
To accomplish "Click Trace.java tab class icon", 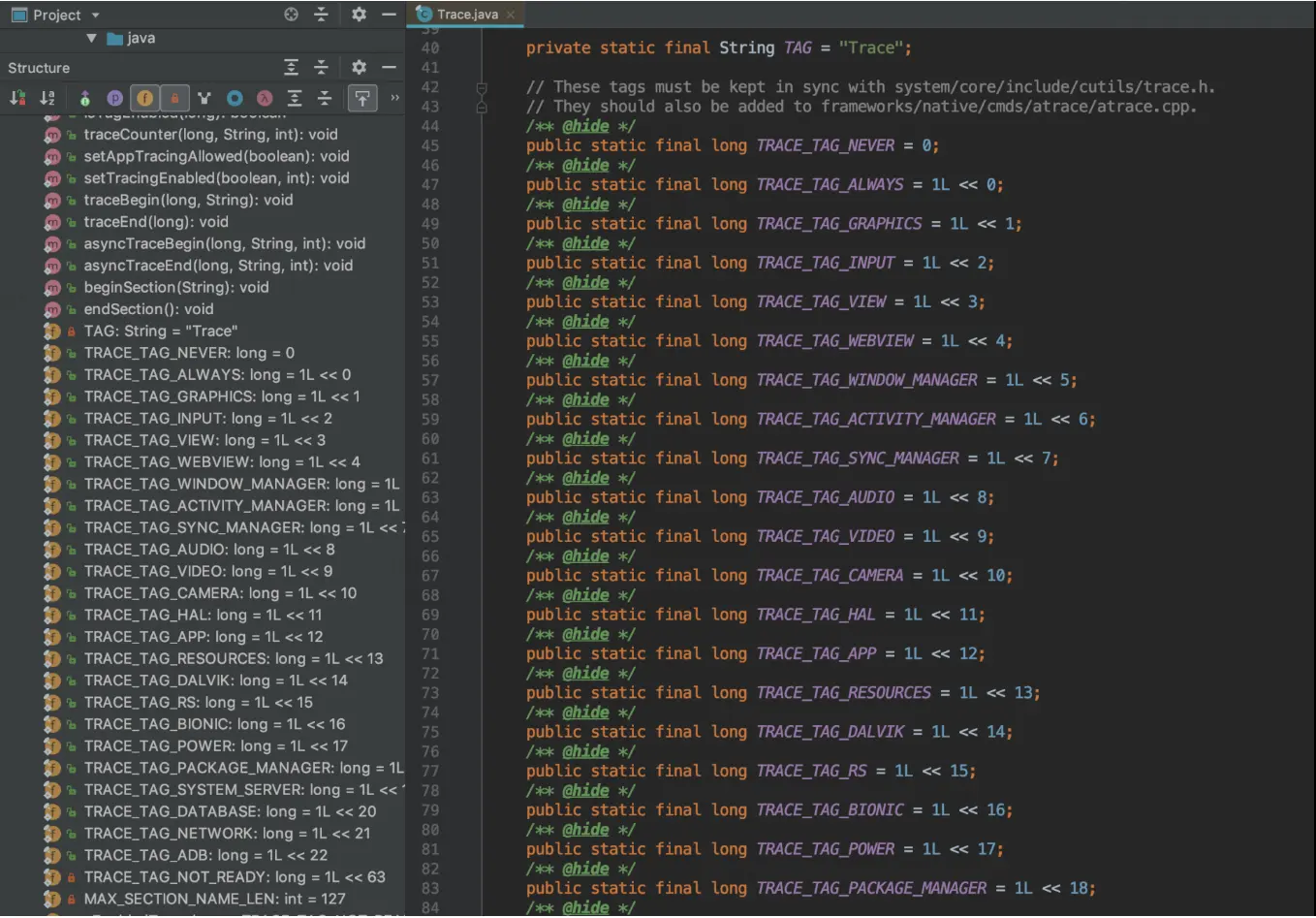I will 423,14.
